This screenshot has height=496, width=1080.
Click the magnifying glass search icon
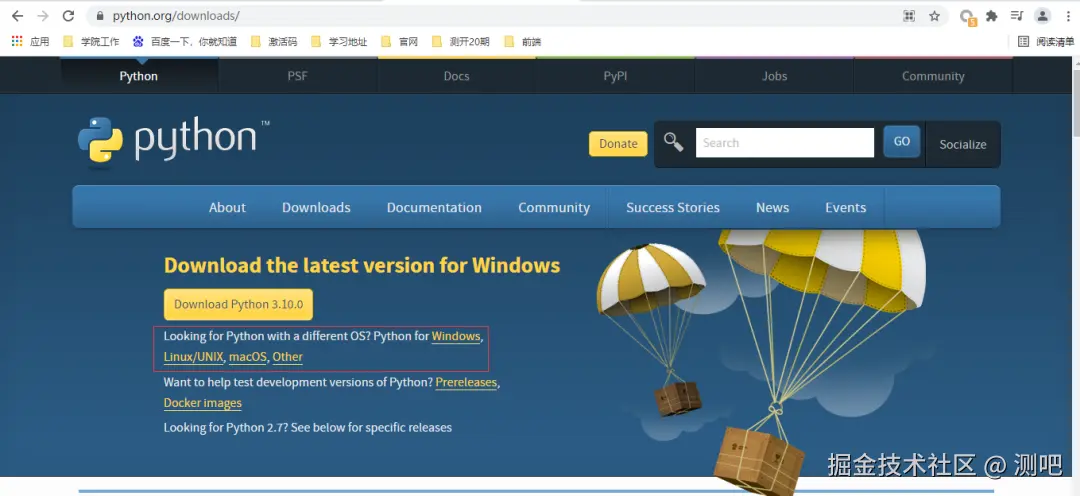(673, 143)
